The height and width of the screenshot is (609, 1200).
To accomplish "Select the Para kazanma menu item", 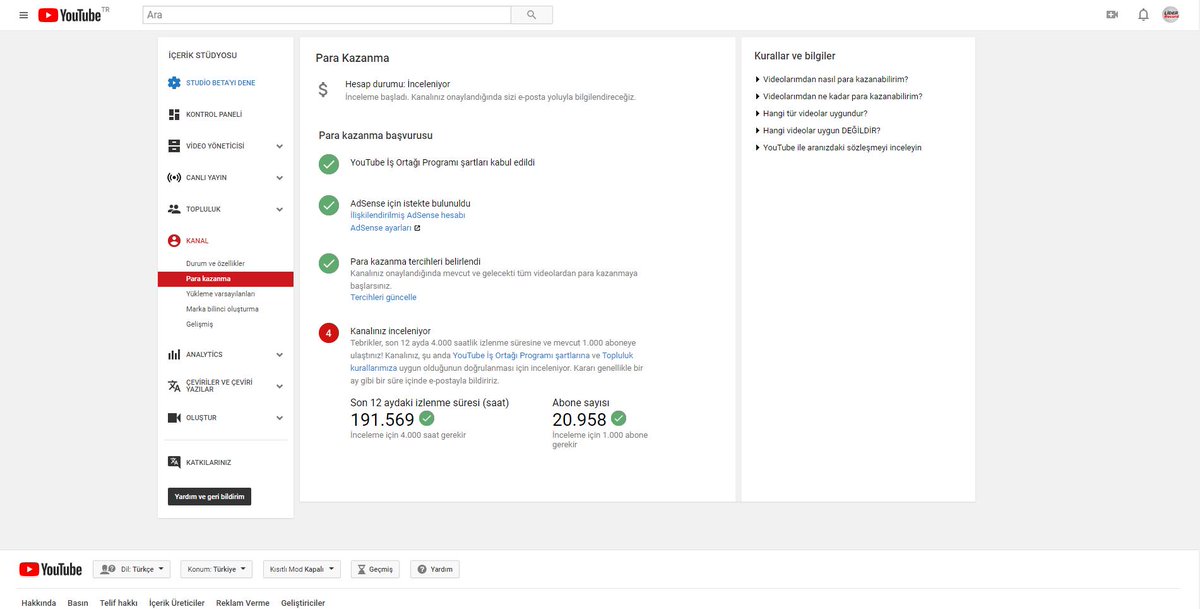I will pyautogui.click(x=226, y=278).
